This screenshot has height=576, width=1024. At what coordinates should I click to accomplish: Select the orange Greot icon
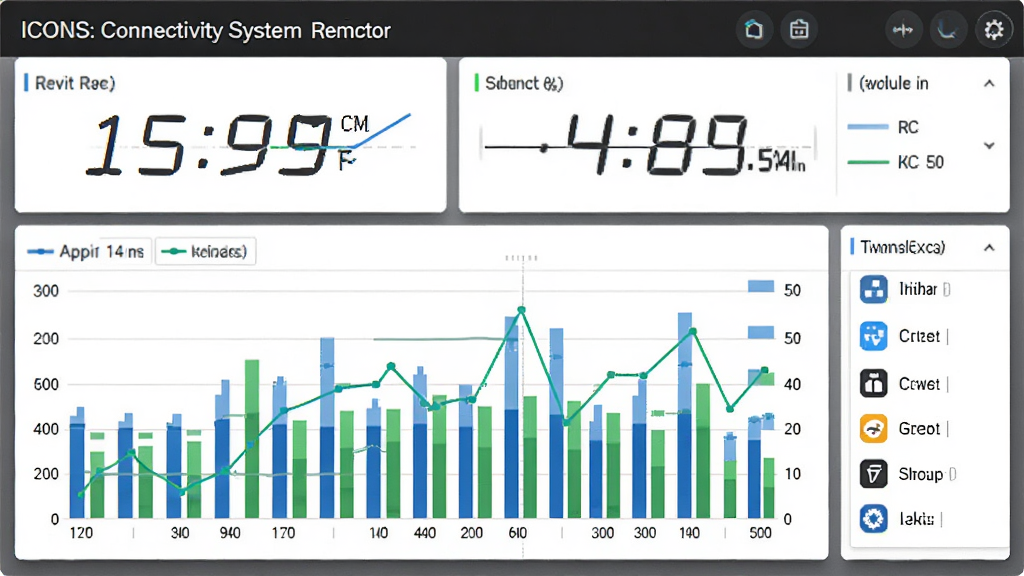coord(873,428)
